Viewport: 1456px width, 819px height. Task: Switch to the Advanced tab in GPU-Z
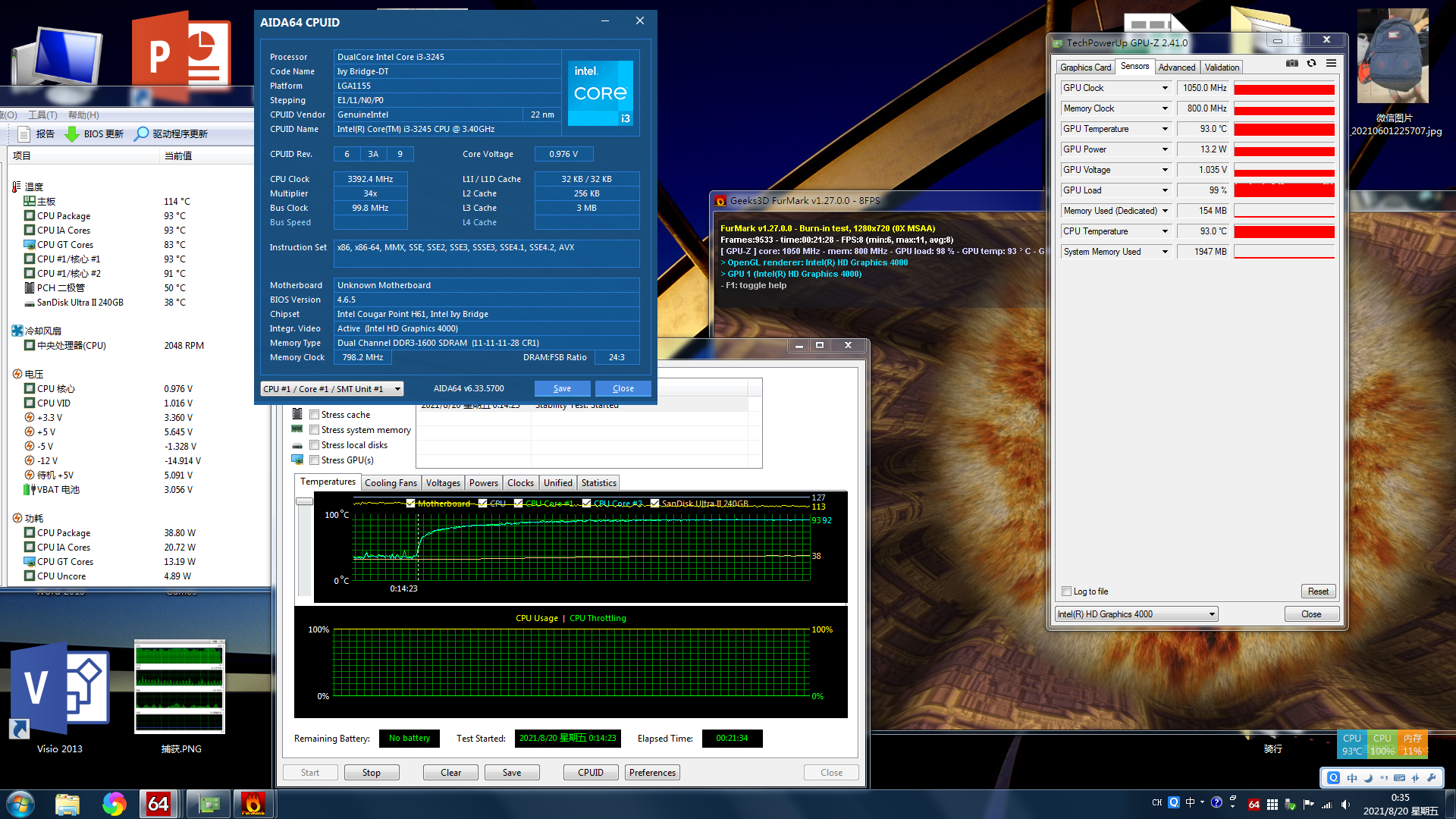click(1176, 67)
